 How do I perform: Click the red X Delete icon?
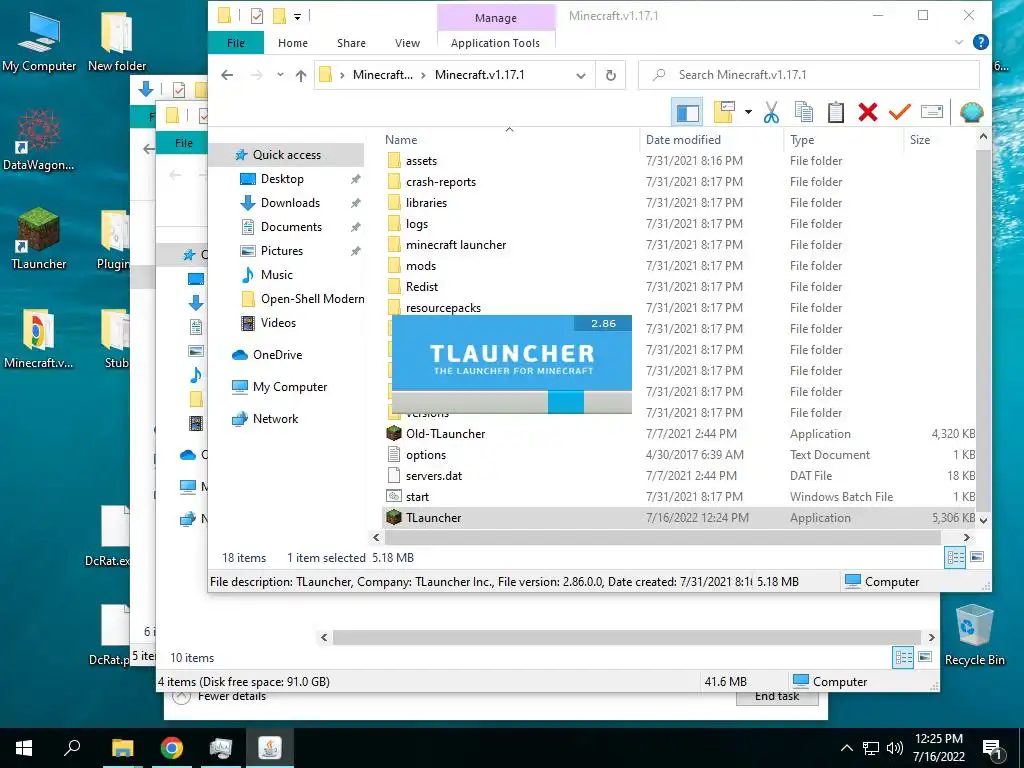click(868, 112)
